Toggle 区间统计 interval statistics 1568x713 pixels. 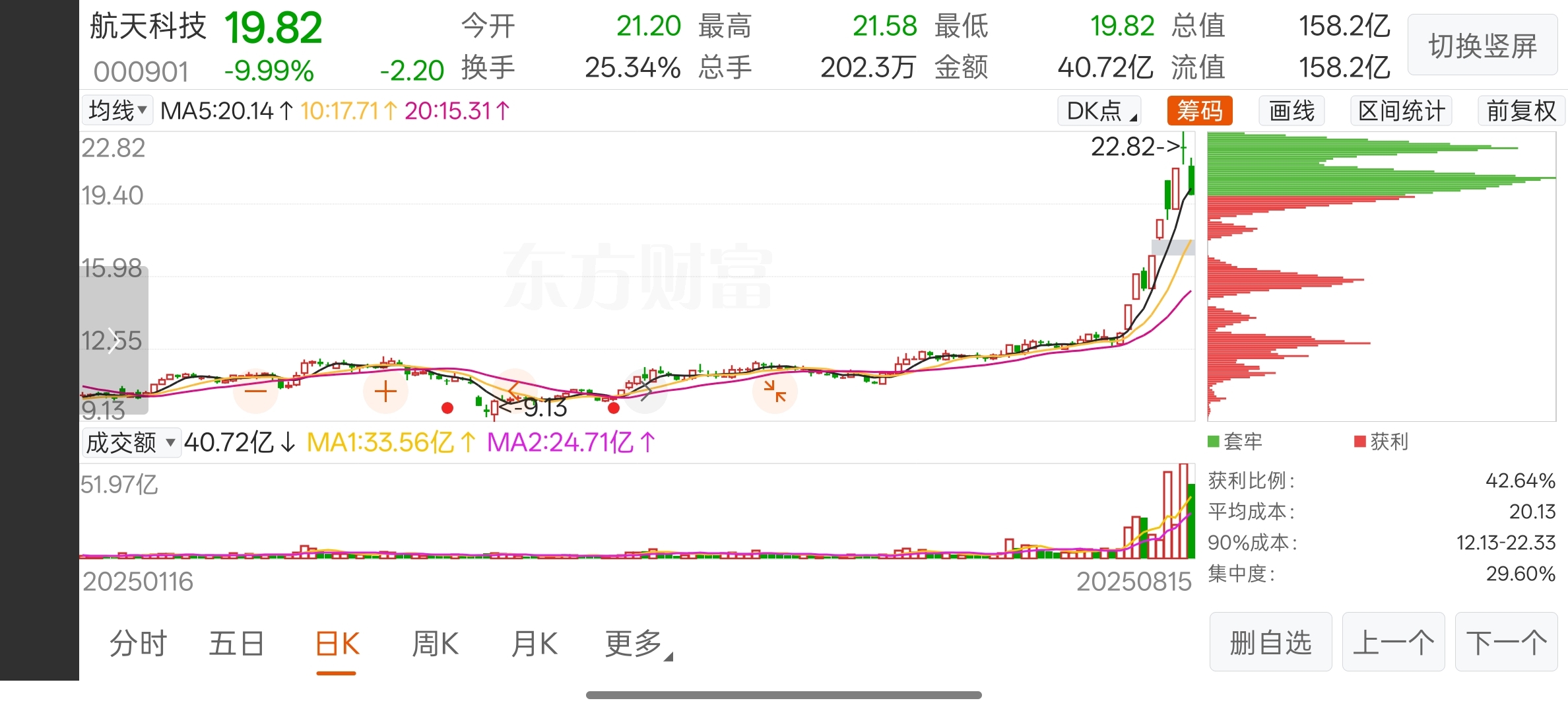click(1402, 111)
